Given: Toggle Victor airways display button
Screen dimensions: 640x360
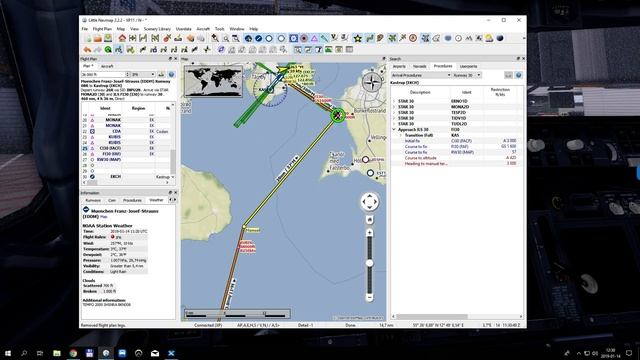Looking at the screenshot, I should click(334, 38).
